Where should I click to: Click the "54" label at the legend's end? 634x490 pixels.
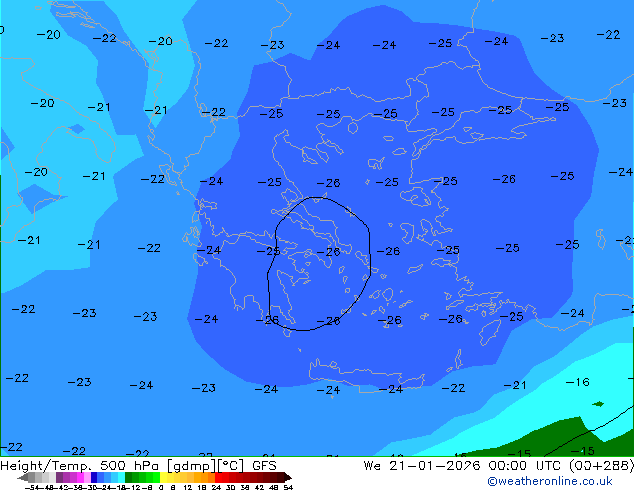tap(288, 488)
